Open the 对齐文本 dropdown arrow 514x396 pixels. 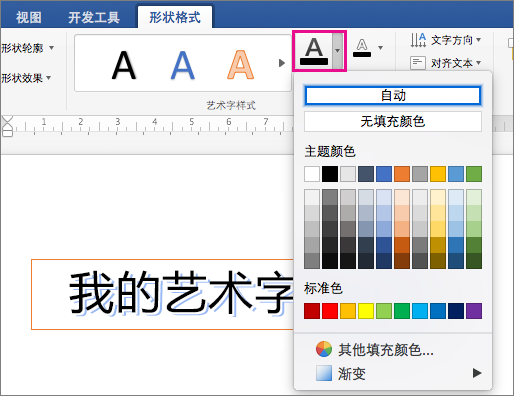tap(479, 63)
